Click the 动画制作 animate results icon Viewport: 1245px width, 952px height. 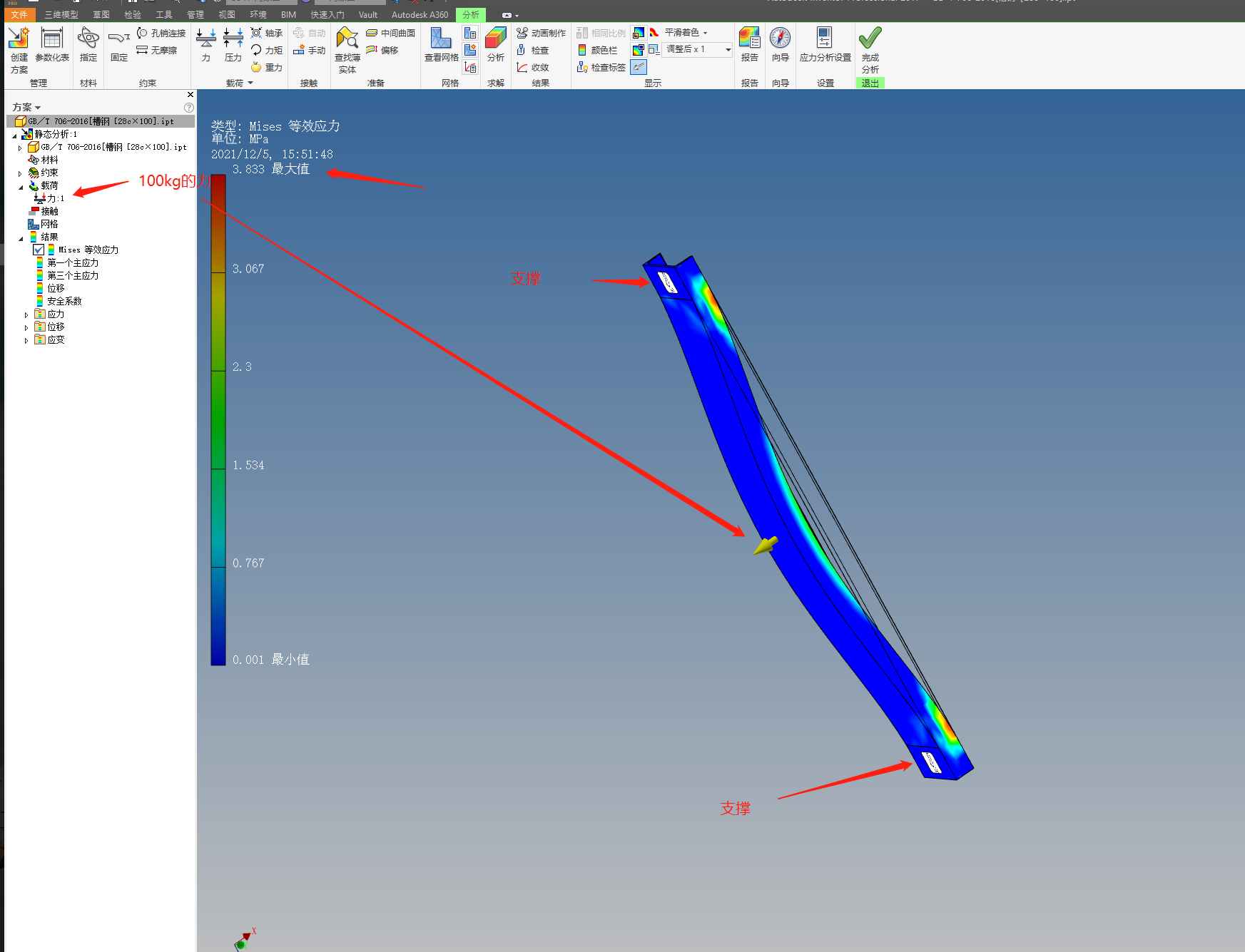pos(542,33)
